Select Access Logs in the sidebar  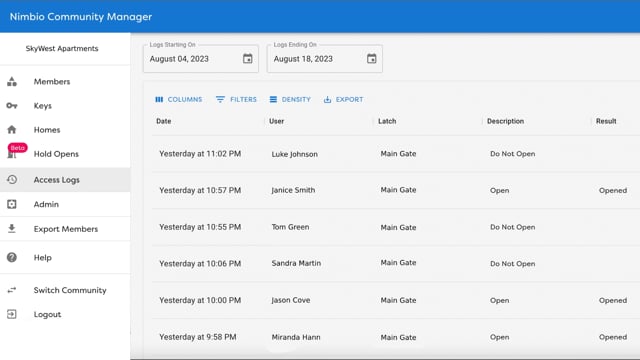click(x=65, y=180)
